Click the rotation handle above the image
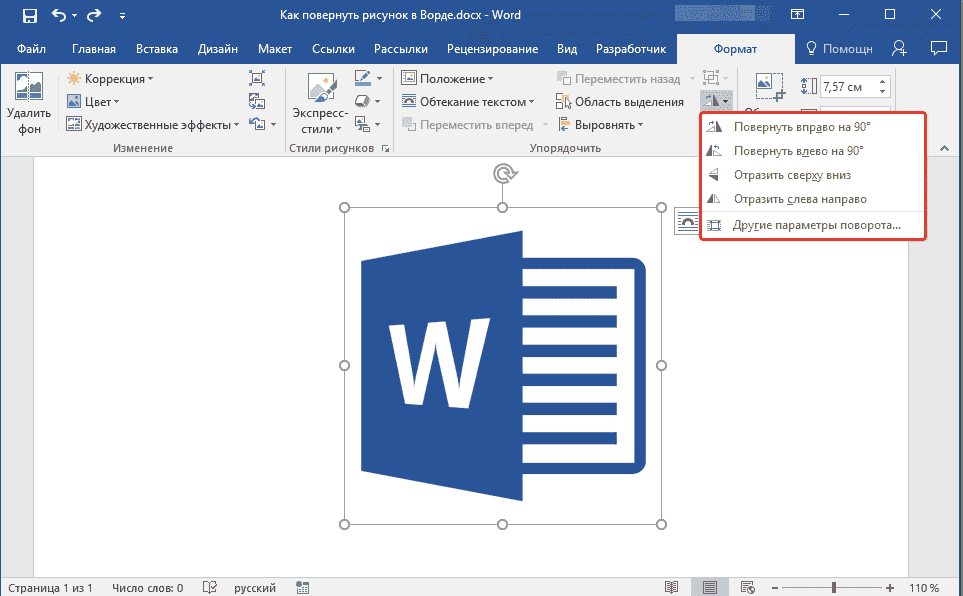This screenshot has height=596, width=963. (503, 175)
